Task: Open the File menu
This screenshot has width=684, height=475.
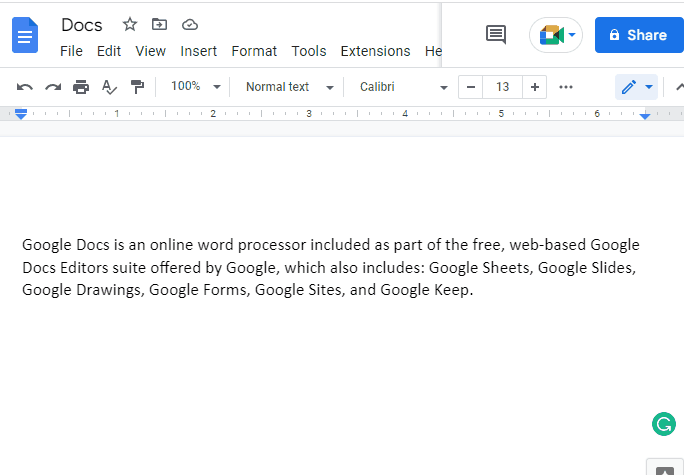Action: [x=72, y=51]
